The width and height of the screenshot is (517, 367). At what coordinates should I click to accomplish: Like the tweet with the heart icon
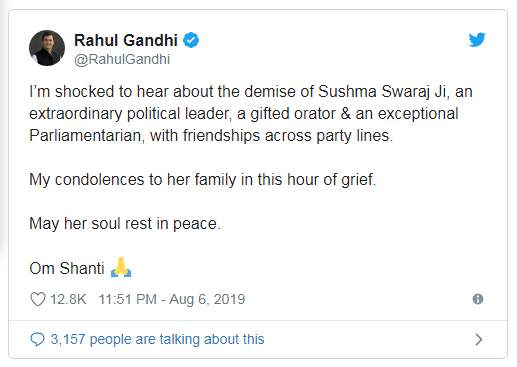[38, 299]
